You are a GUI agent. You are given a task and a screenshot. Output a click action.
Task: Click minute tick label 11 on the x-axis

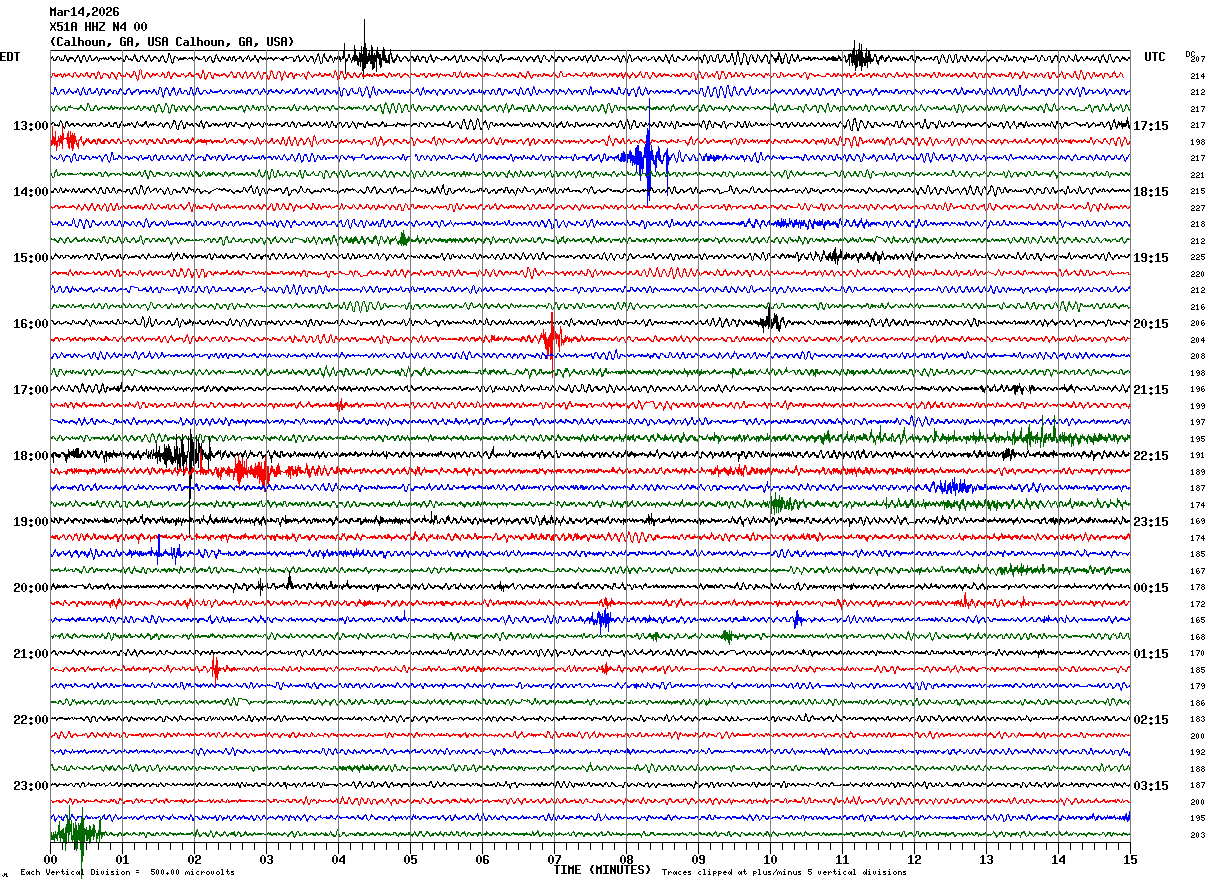pos(842,859)
